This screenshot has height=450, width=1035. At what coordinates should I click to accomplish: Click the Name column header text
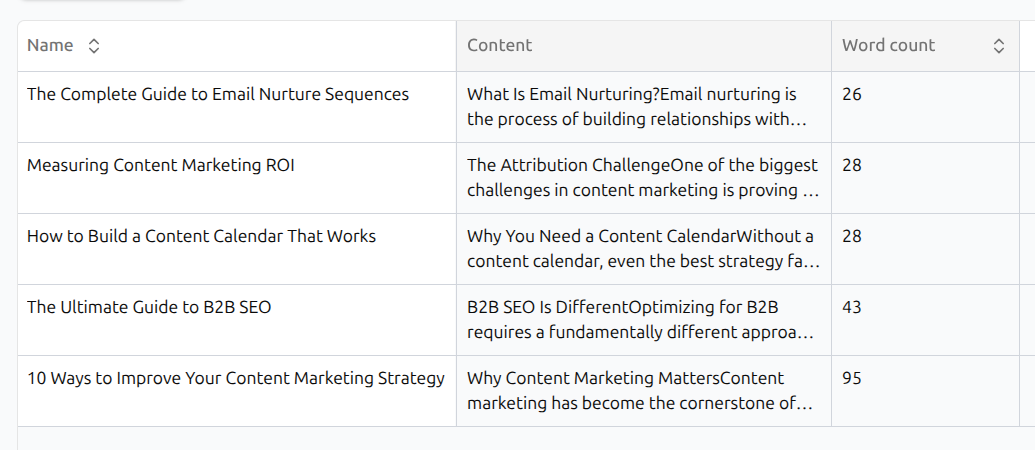(50, 46)
